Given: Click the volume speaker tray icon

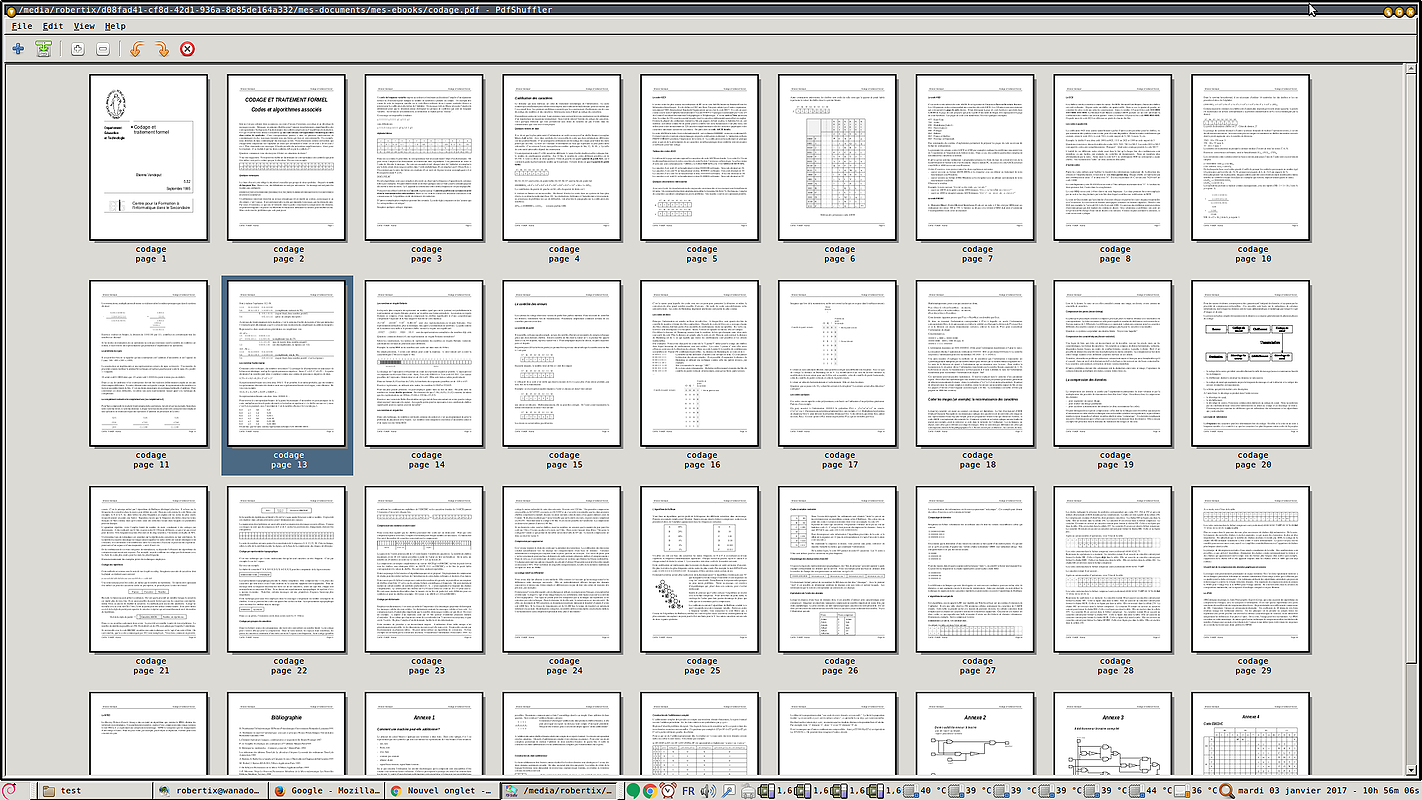Looking at the screenshot, I should [709, 790].
